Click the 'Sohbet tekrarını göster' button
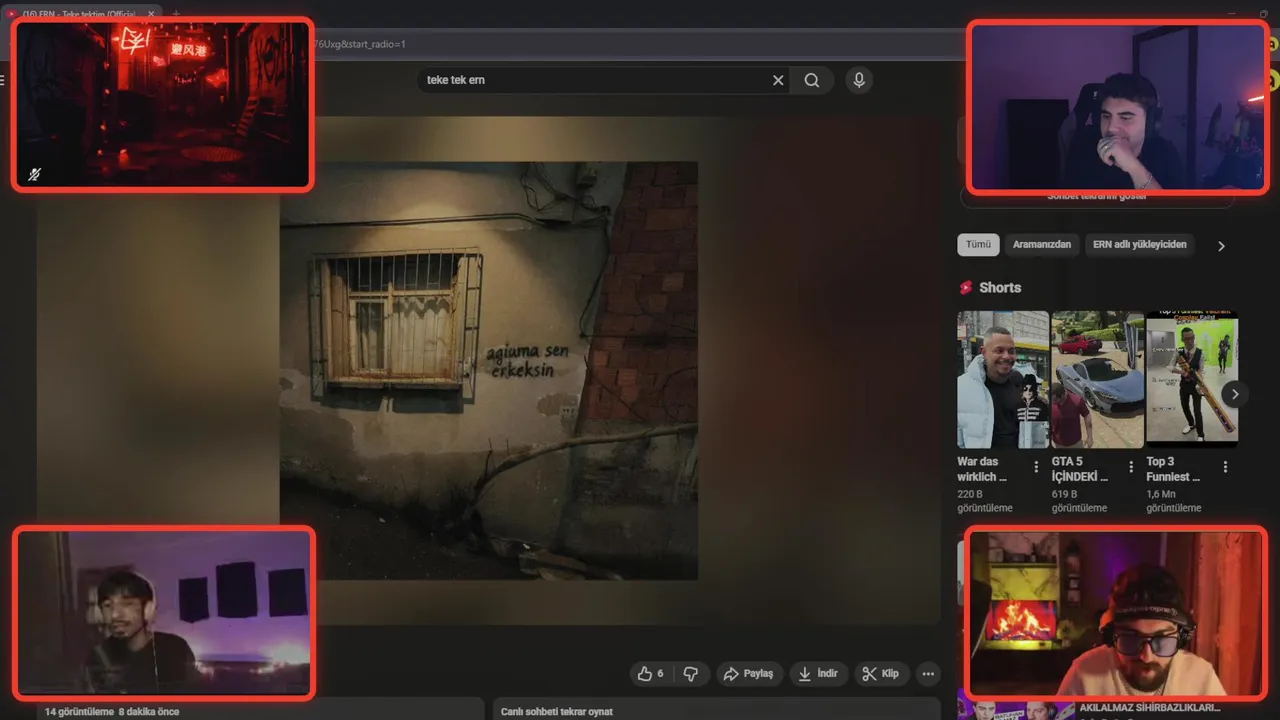Image resolution: width=1280 pixels, height=720 pixels. (x=1097, y=196)
